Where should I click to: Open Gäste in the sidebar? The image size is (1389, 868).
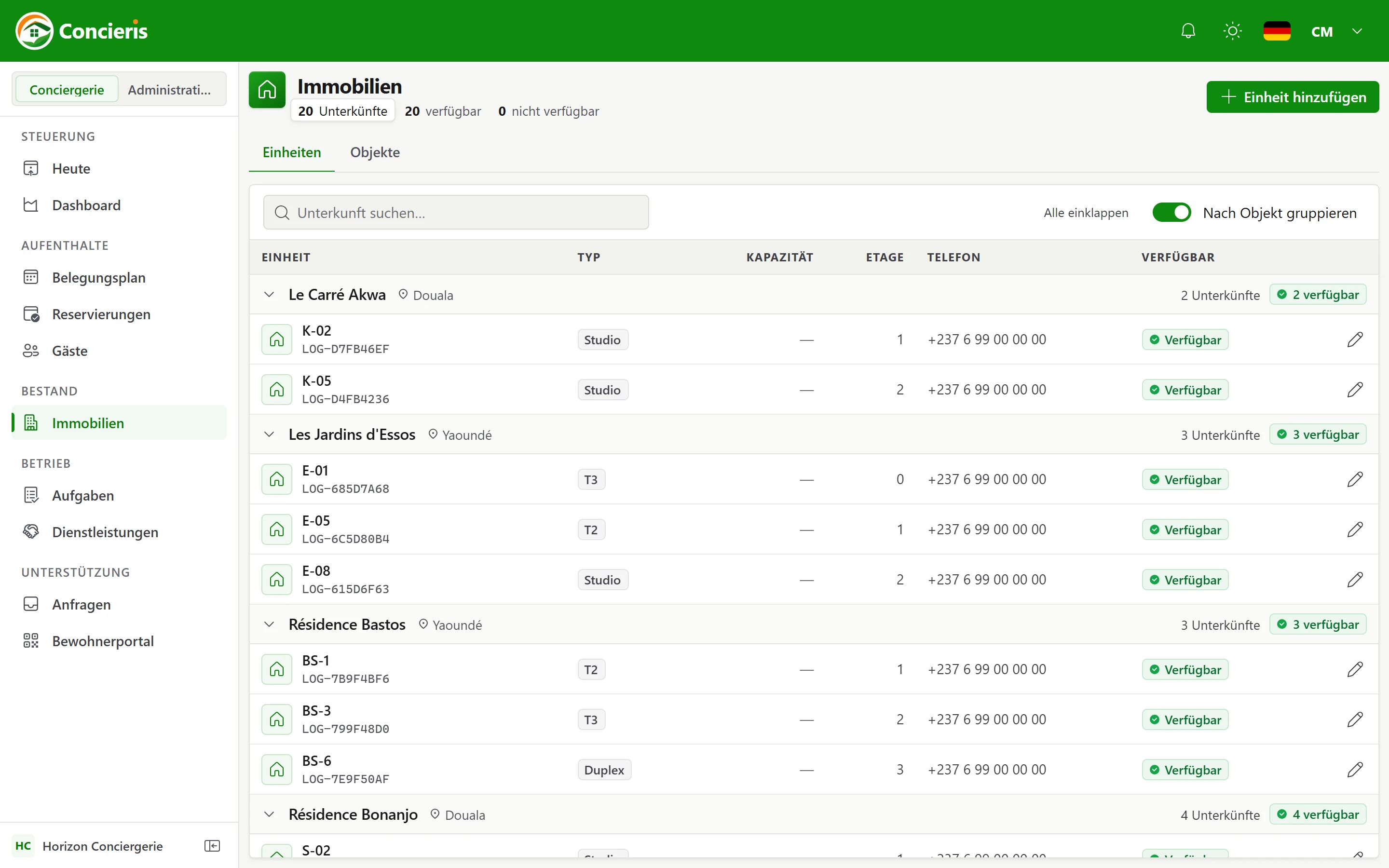[x=119, y=350]
